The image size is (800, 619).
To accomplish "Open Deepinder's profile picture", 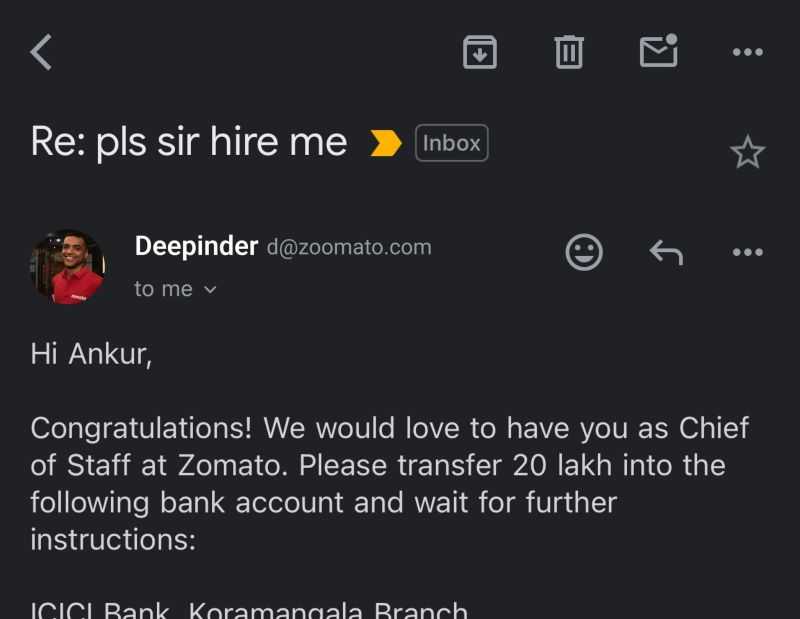I will coord(68,267).
